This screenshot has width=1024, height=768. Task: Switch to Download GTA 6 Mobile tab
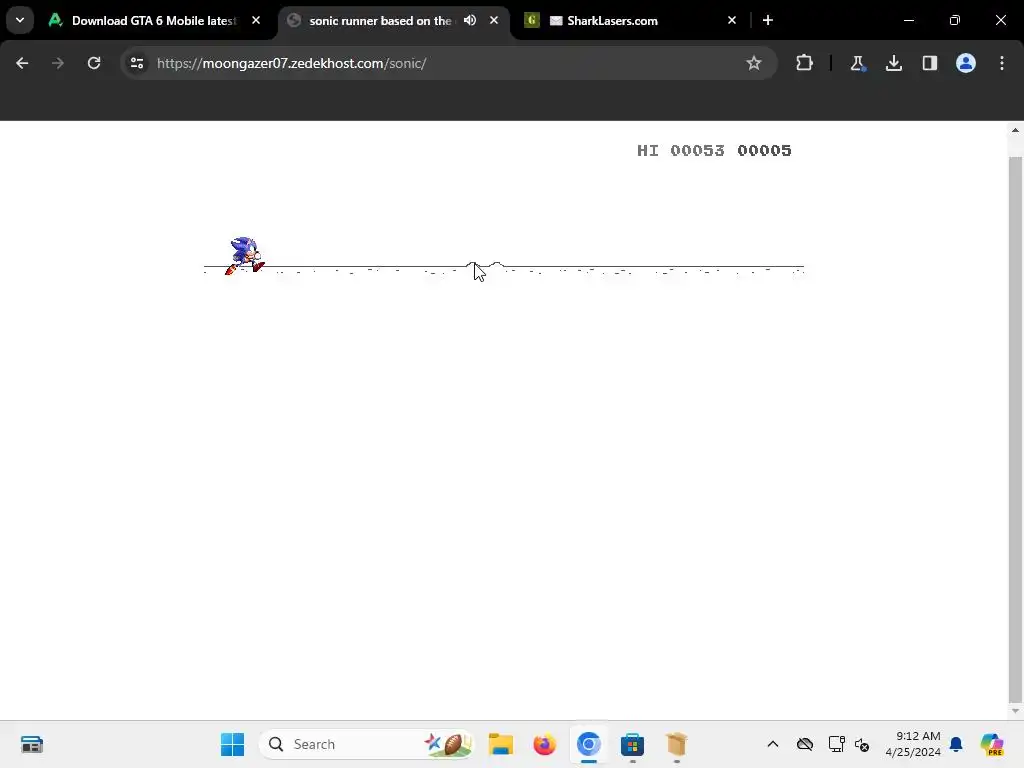[153, 21]
